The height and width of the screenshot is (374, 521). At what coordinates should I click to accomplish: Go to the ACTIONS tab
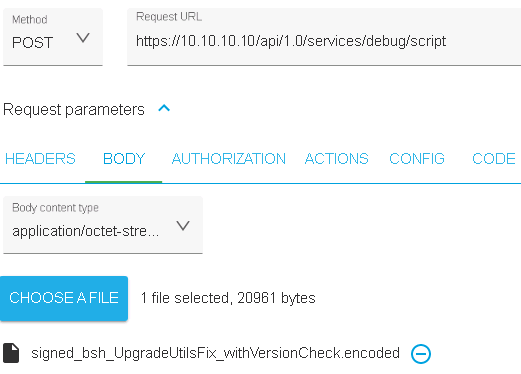[336, 159]
